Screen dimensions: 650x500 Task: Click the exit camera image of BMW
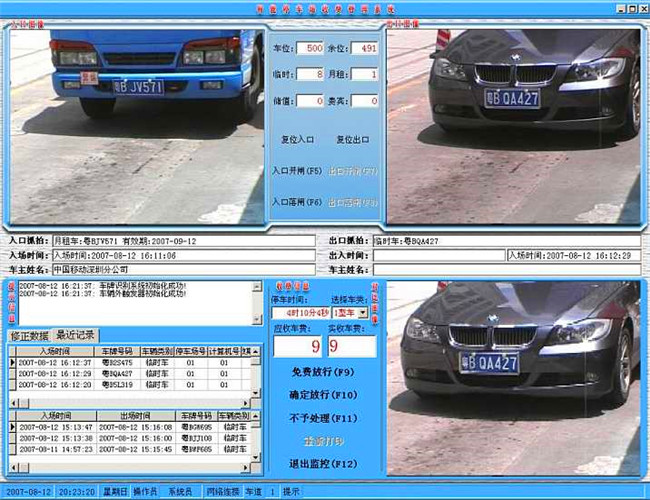click(514, 126)
